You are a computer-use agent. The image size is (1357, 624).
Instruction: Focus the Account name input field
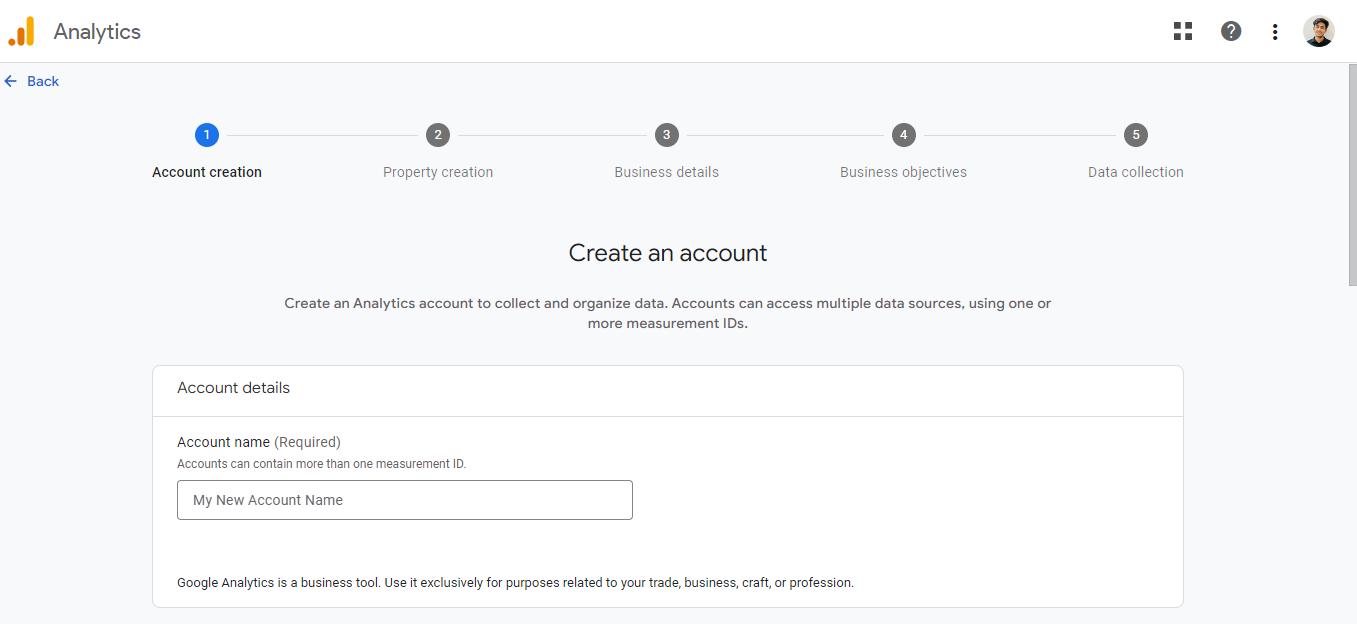(405, 500)
